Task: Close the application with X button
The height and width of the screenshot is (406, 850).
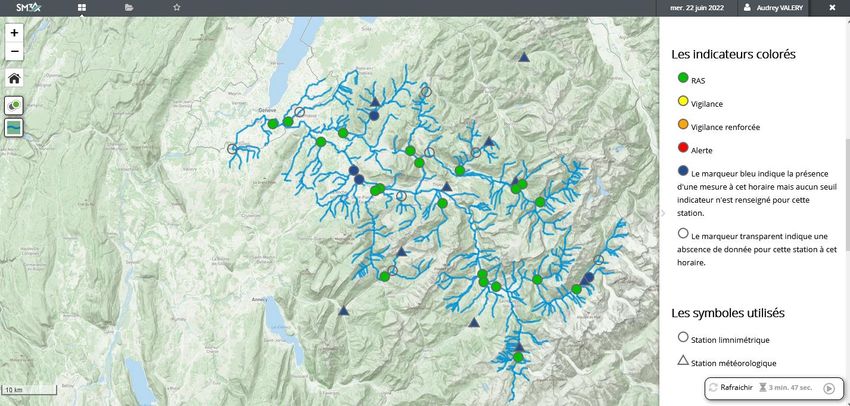Action: click(x=832, y=8)
